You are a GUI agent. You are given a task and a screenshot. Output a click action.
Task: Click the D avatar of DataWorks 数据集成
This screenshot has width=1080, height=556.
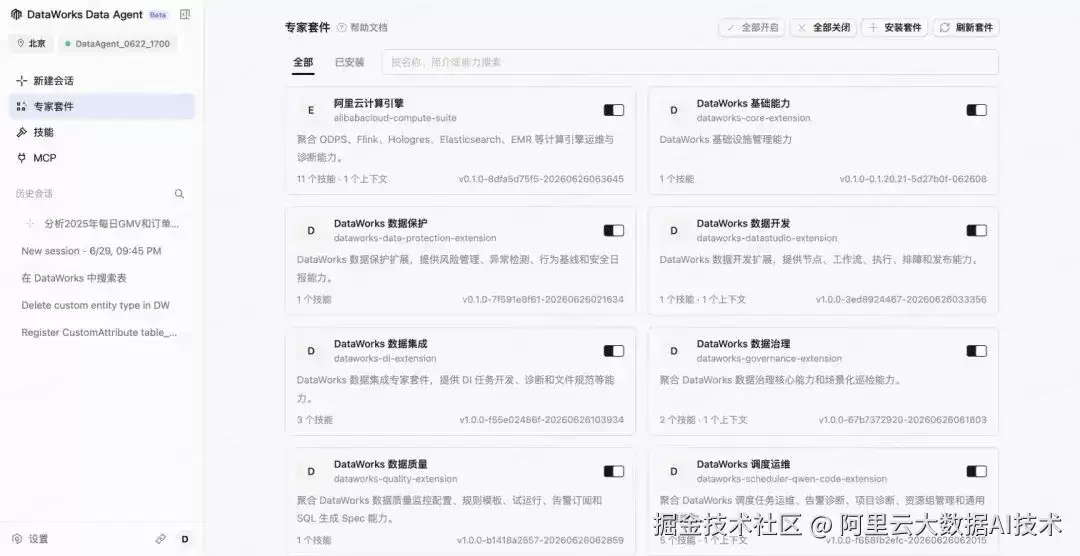tap(311, 351)
